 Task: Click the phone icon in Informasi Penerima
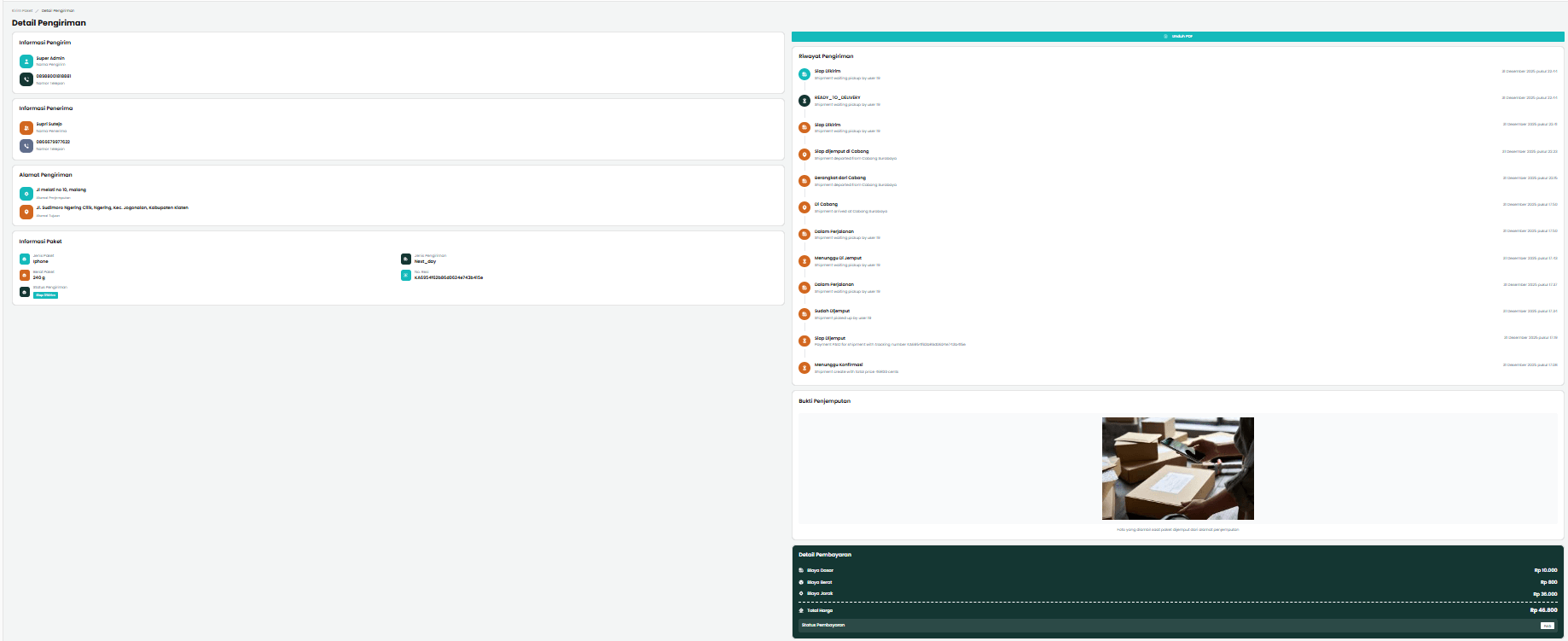tap(26, 146)
